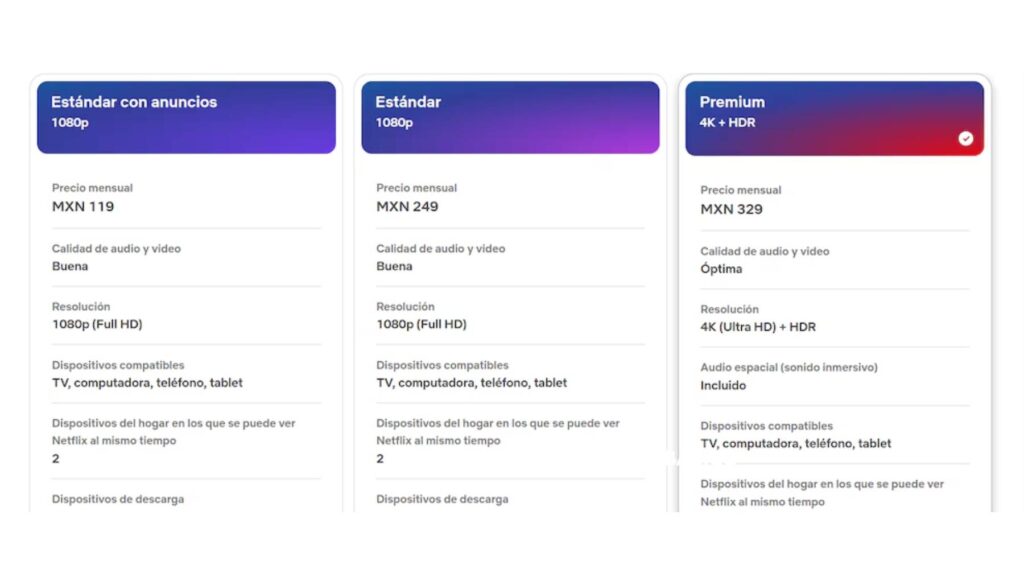Image resolution: width=1024 pixels, height=569 pixels.
Task: Click 1080p subtitle under Estándar con anuncios
Action: coord(69,122)
